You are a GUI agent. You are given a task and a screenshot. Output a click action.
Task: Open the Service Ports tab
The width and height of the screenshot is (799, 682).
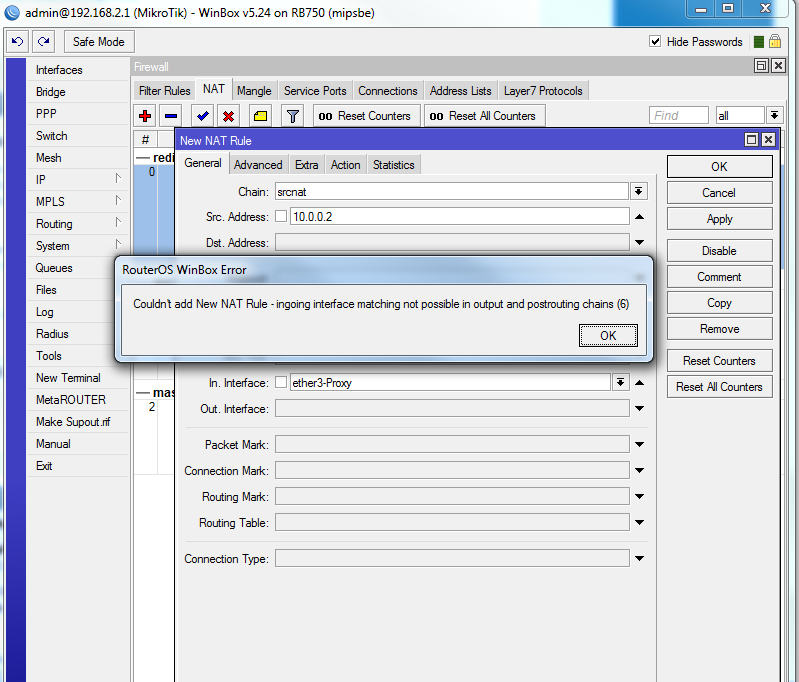[x=315, y=91]
